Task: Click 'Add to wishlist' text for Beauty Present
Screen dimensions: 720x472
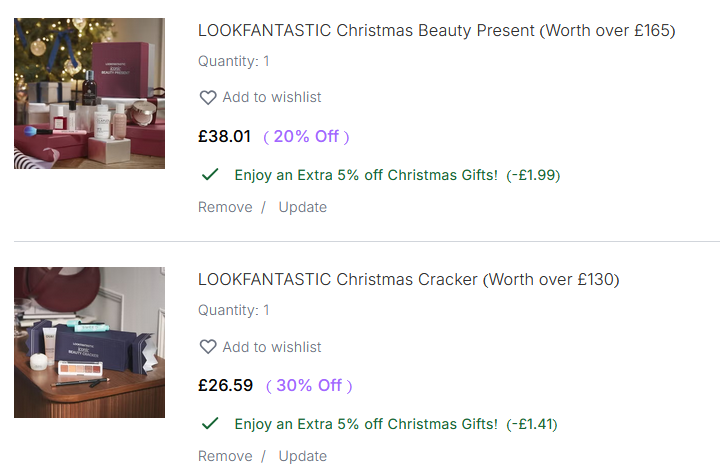Action: tap(272, 97)
